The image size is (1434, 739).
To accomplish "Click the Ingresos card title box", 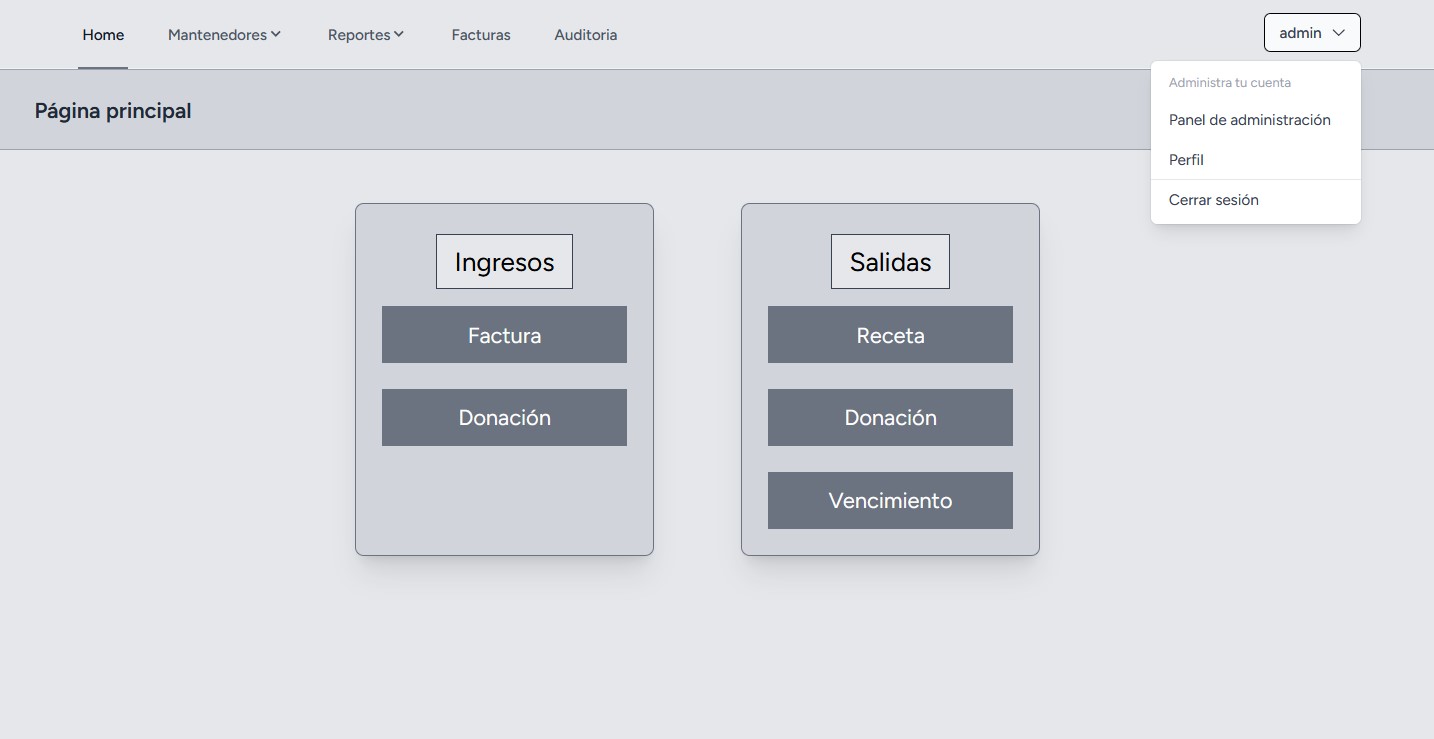I will (504, 262).
